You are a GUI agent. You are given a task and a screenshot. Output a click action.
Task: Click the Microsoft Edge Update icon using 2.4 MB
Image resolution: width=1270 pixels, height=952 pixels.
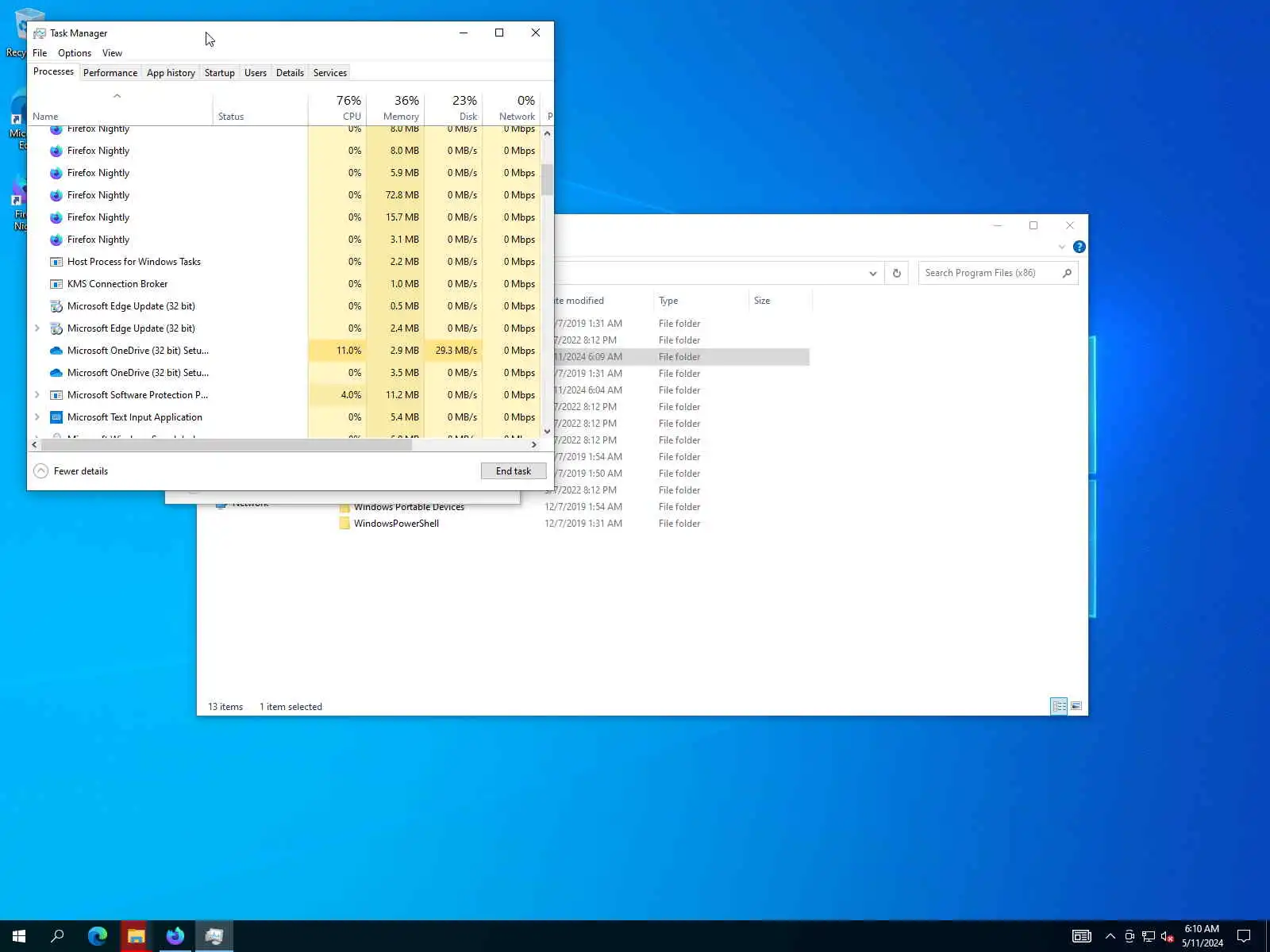56,328
